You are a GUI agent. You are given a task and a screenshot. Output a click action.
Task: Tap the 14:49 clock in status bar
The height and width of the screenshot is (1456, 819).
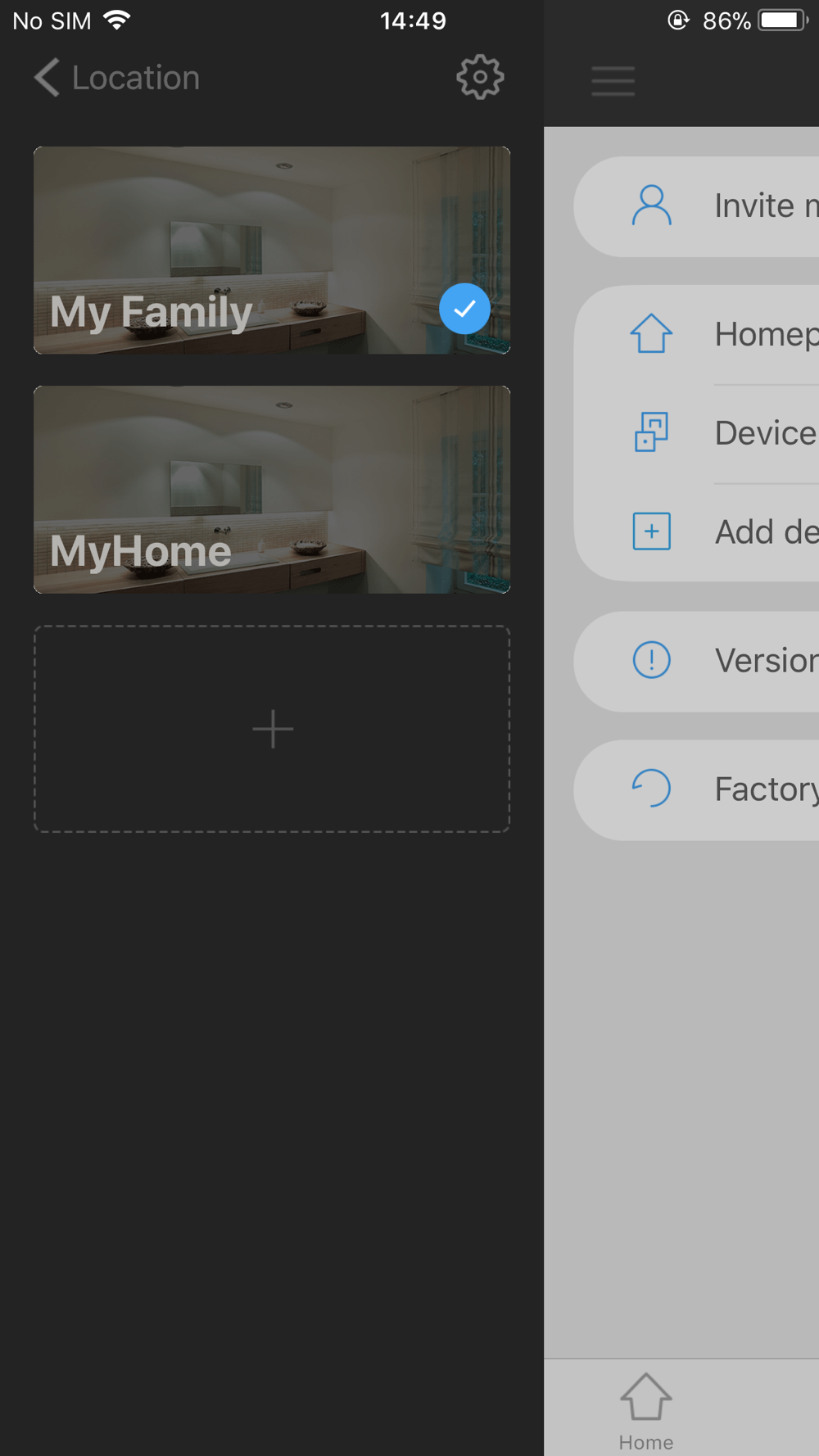point(413,20)
